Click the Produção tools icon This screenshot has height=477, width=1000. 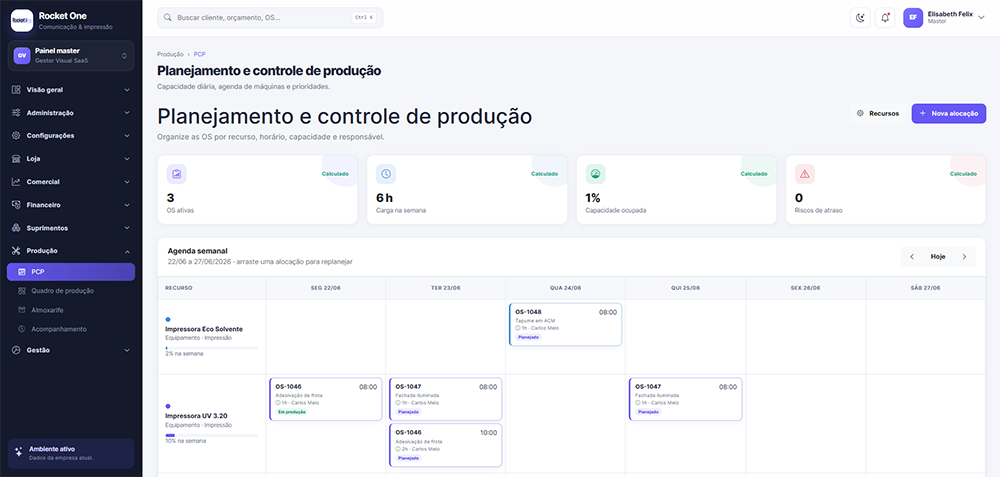coord(16,251)
